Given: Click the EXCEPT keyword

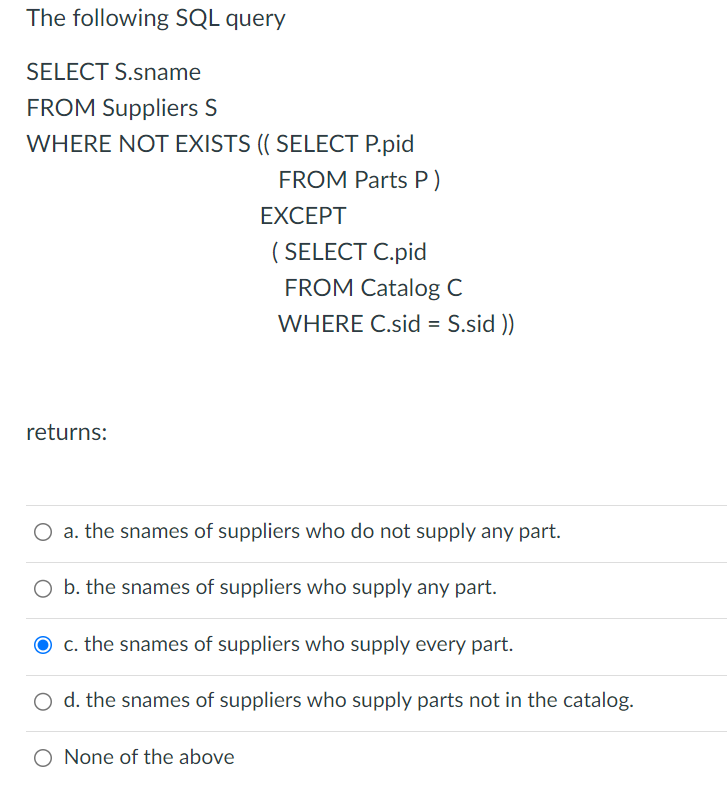Looking at the screenshot, I should coord(303,216).
